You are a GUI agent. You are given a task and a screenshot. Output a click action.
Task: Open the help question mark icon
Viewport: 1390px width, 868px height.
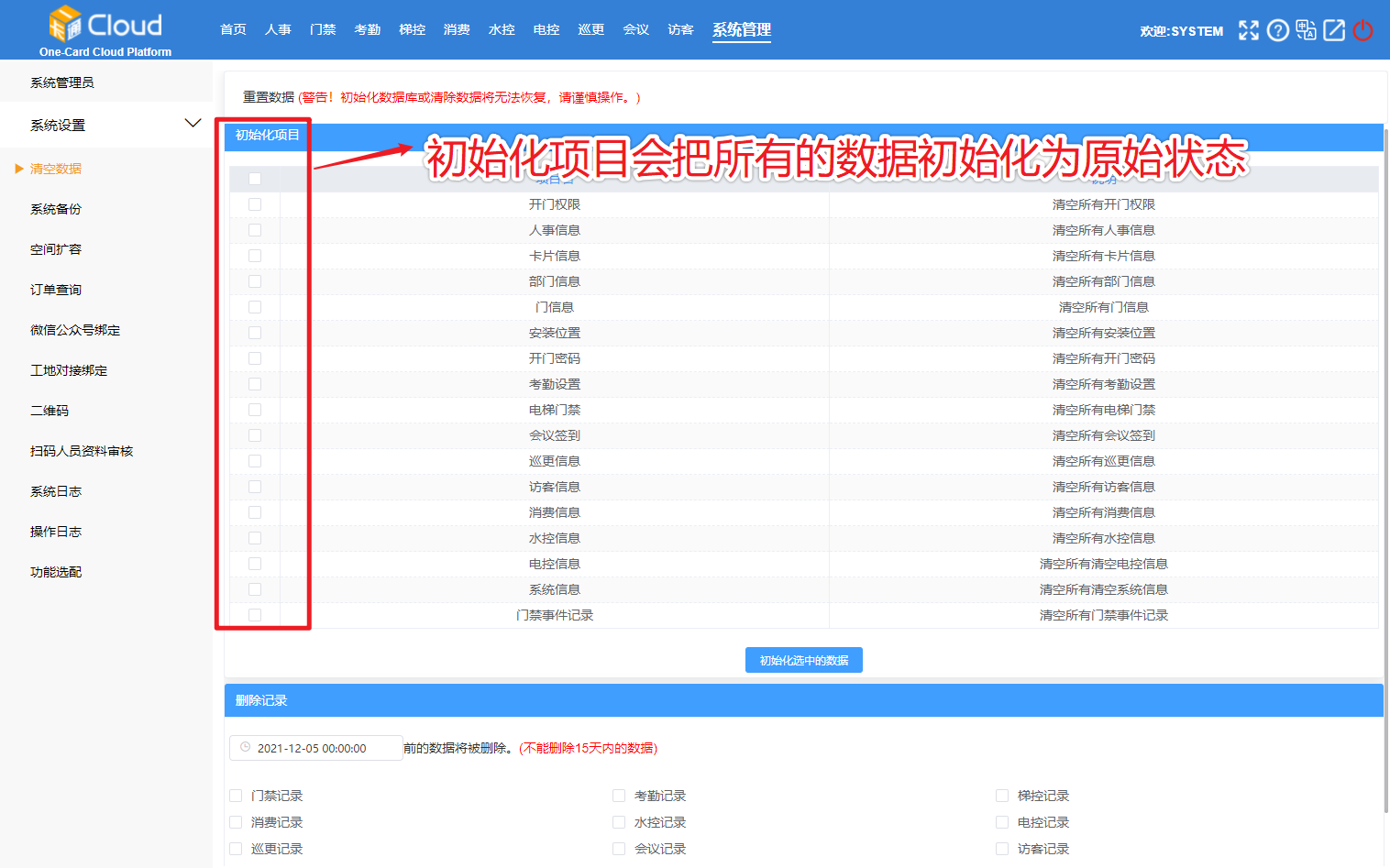coord(1277,30)
